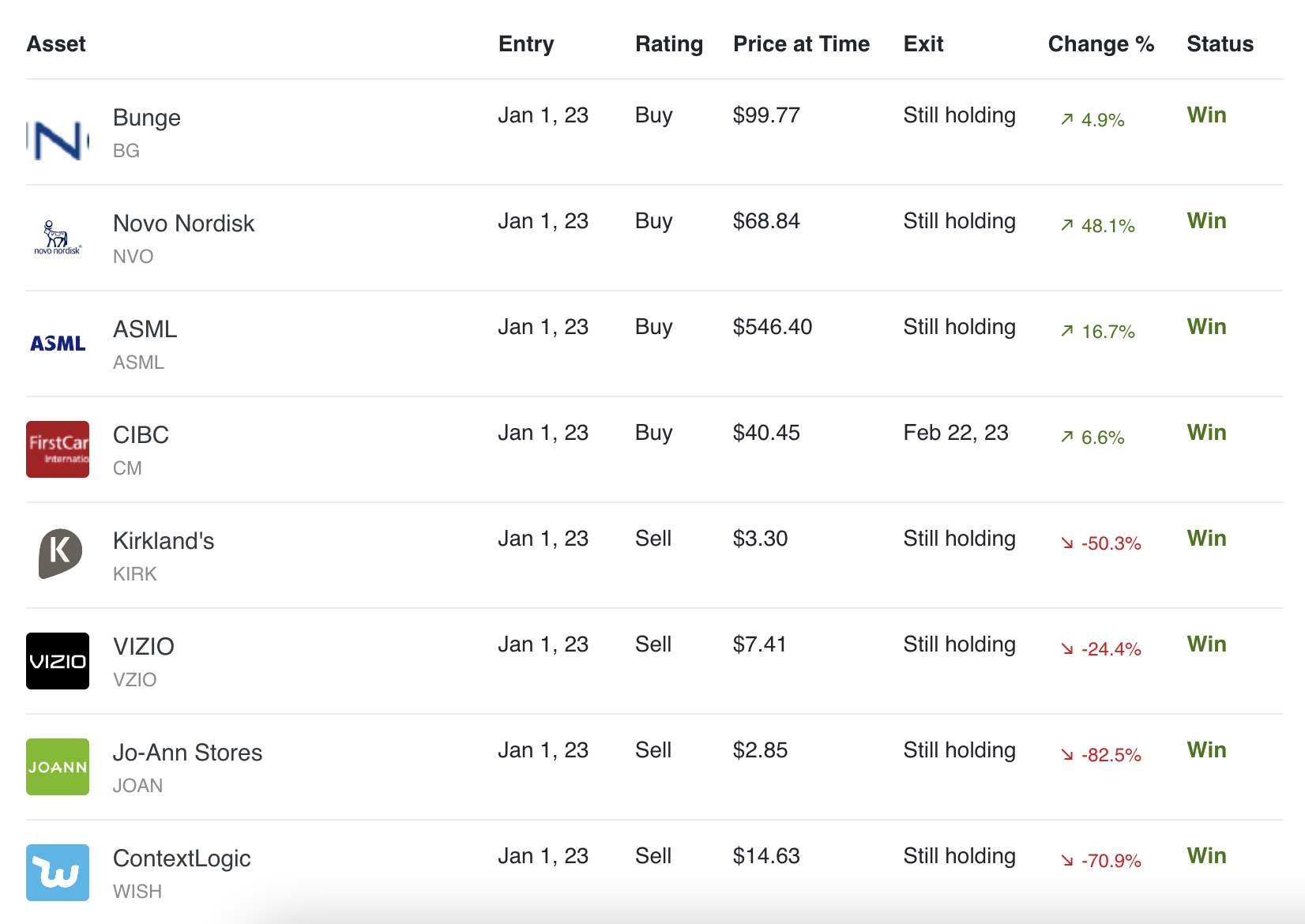Click the up arrow beside 48.1% change
Image resolution: width=1305 pixels, height=924 pixels.
pyautogui.click(x=1067, y=226)
